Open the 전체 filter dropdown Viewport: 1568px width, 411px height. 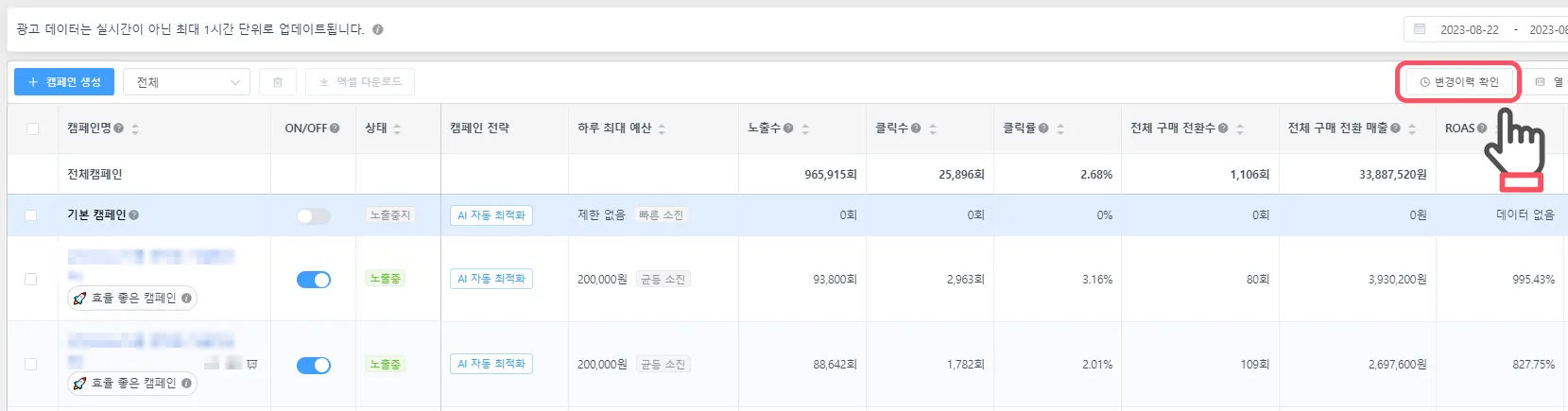187,82
